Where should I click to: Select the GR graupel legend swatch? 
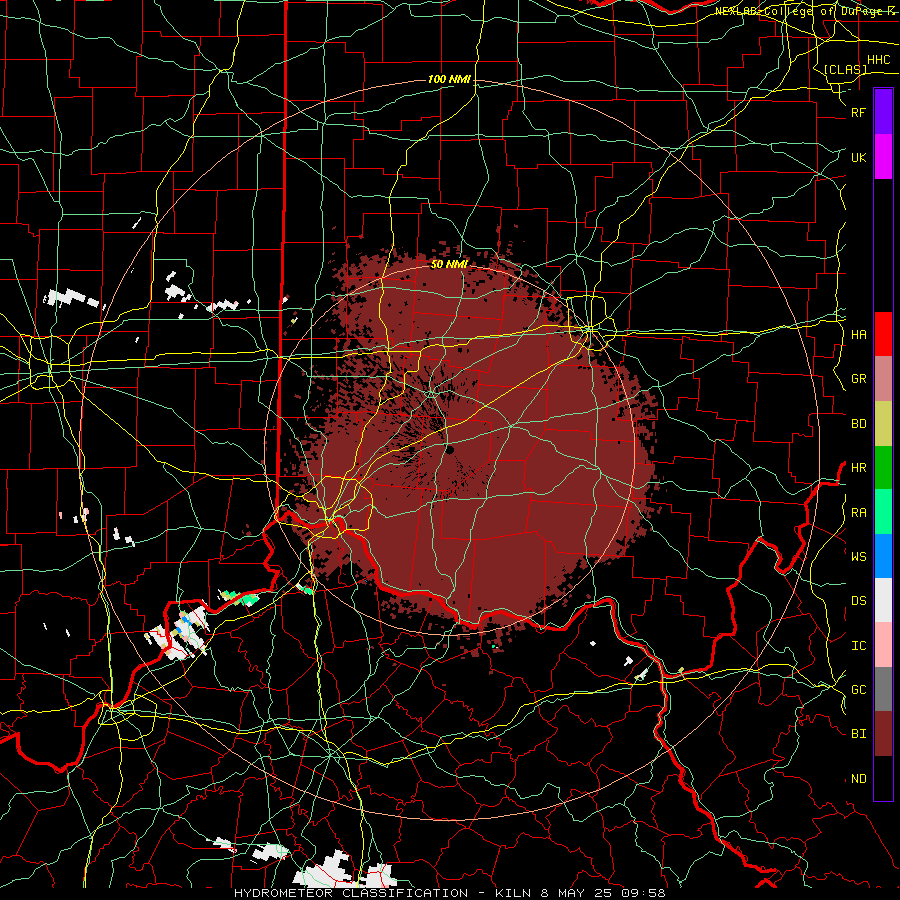click(883, 379)
